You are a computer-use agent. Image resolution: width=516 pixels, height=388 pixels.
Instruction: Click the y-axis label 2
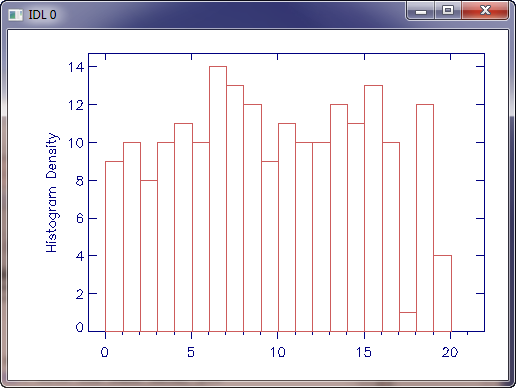[x=80, y=294]
